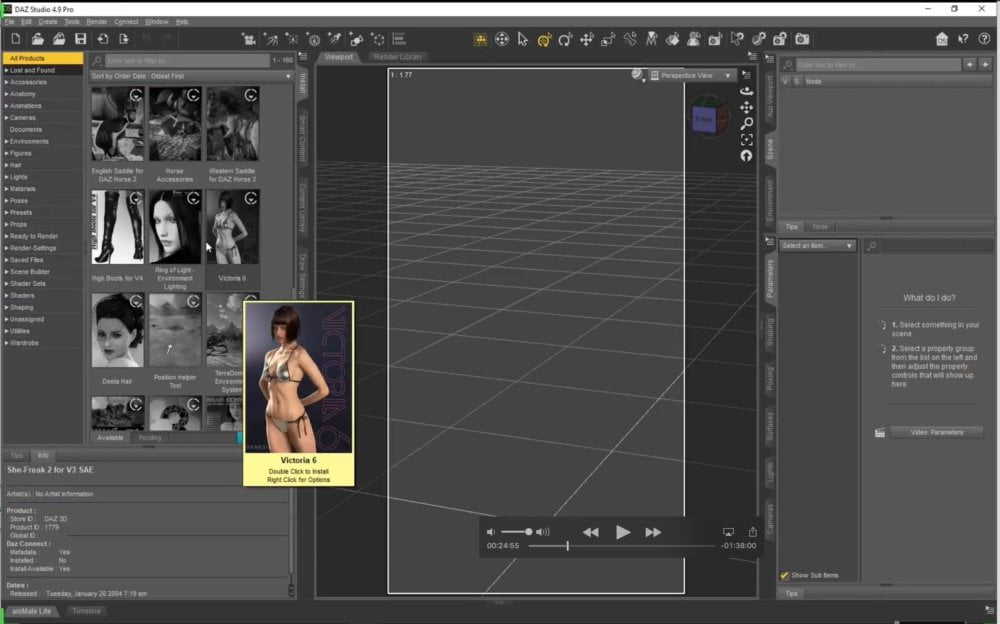Open Help via question mark icon
This screenshot has width=1000, height=624.
tap(984, 40)
